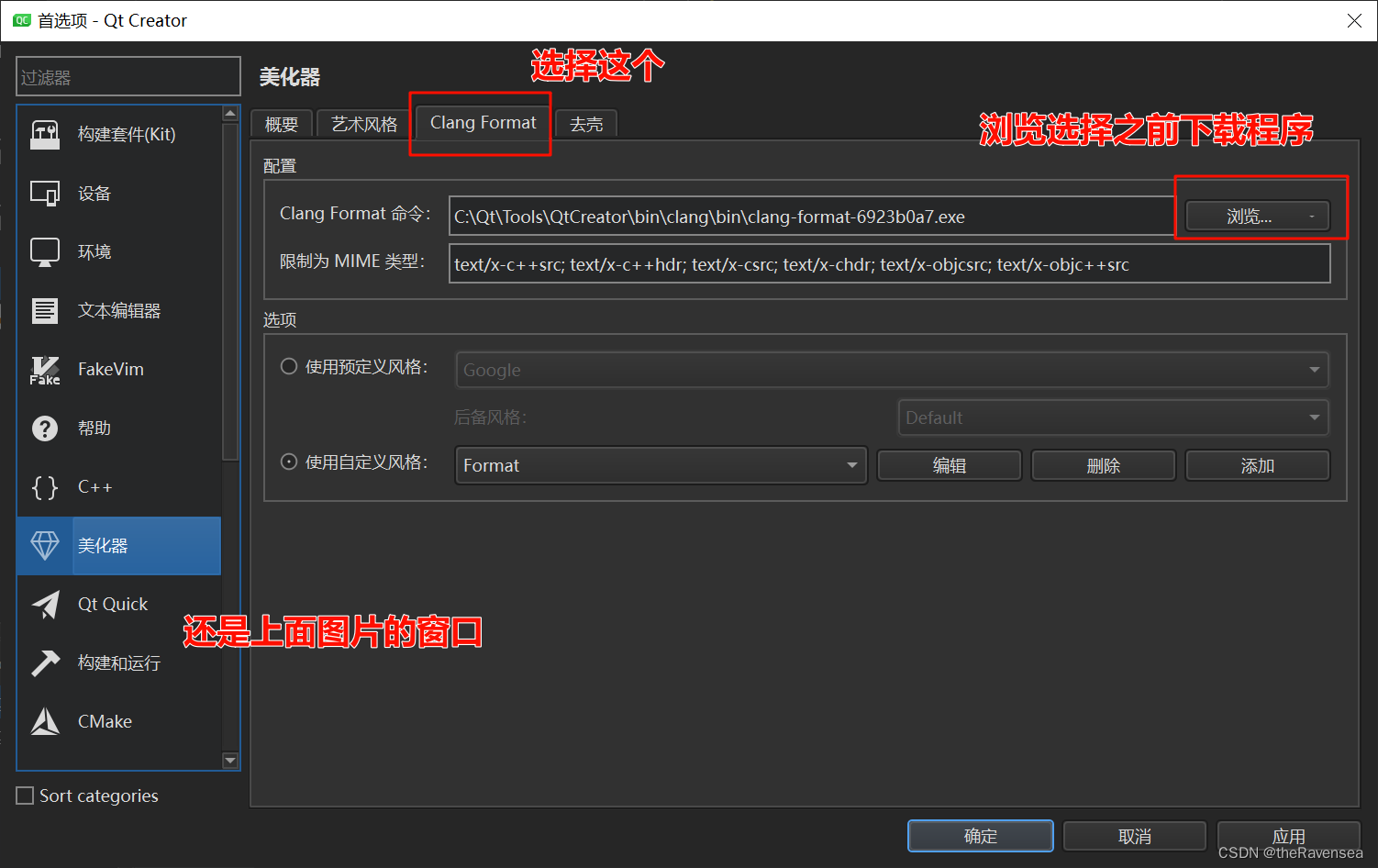Select the 构建套件(Kit) category label
The height and width of the screenshot is (868, 1378).
[127, 135]
